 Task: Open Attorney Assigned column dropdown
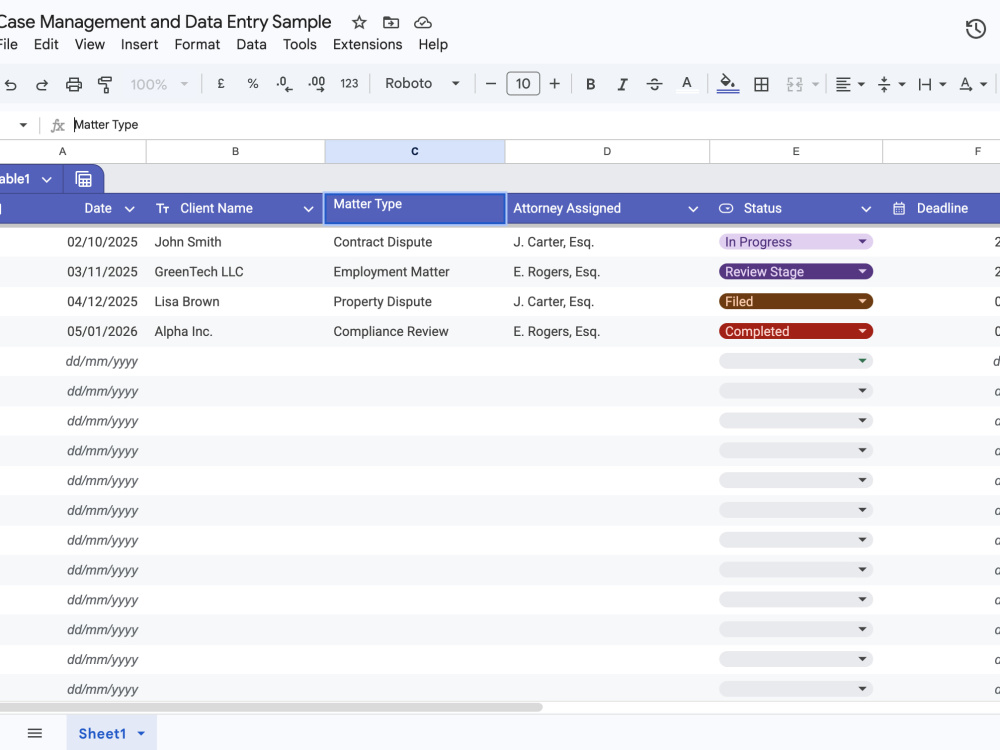click(x=693, y=209)
